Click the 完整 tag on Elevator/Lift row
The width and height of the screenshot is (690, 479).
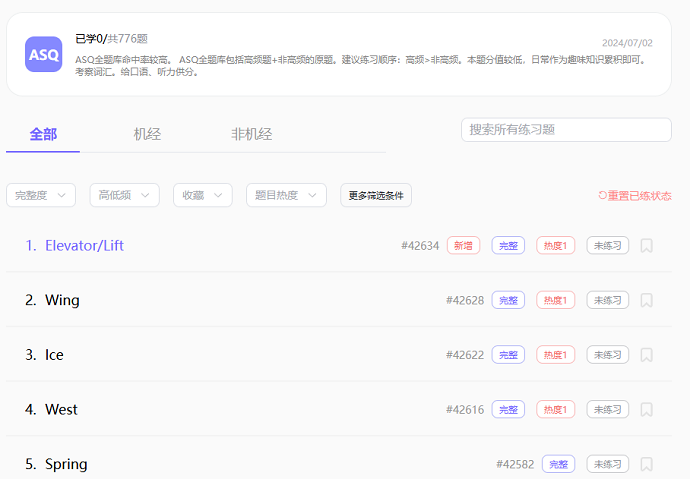tap(508, 245)
